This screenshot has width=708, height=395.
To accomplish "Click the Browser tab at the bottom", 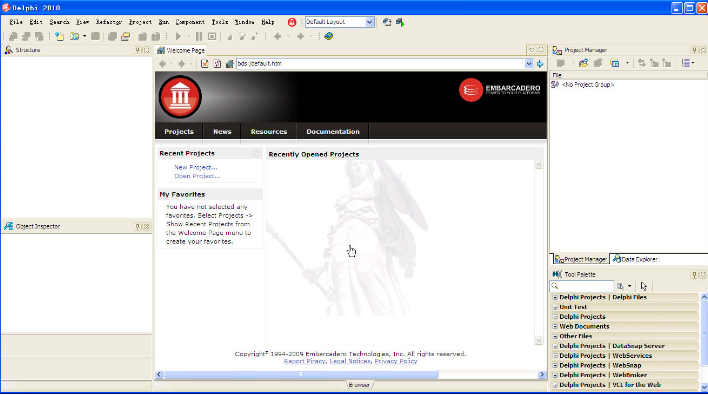I will [359, 385].
